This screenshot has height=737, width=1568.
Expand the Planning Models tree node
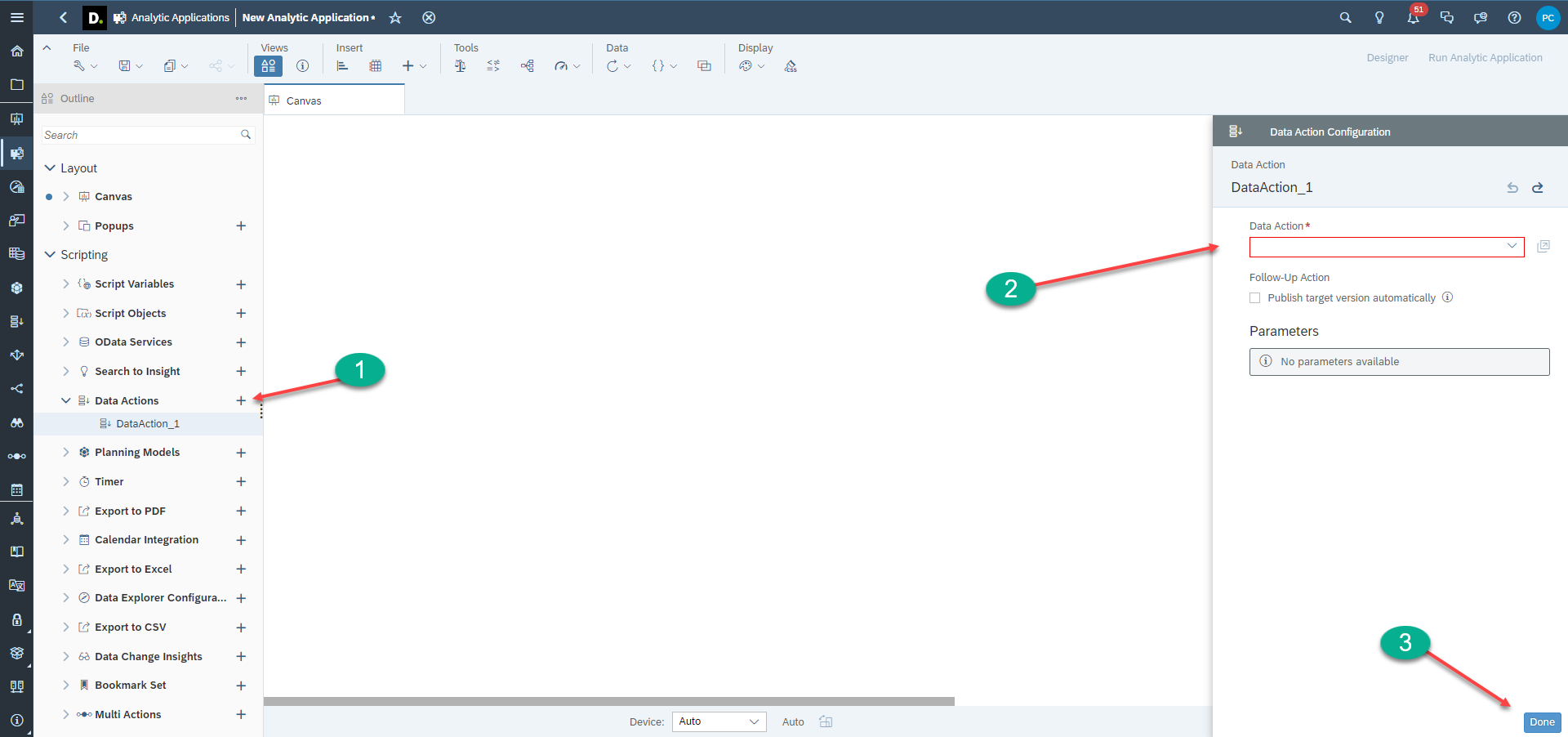(66, 453)
